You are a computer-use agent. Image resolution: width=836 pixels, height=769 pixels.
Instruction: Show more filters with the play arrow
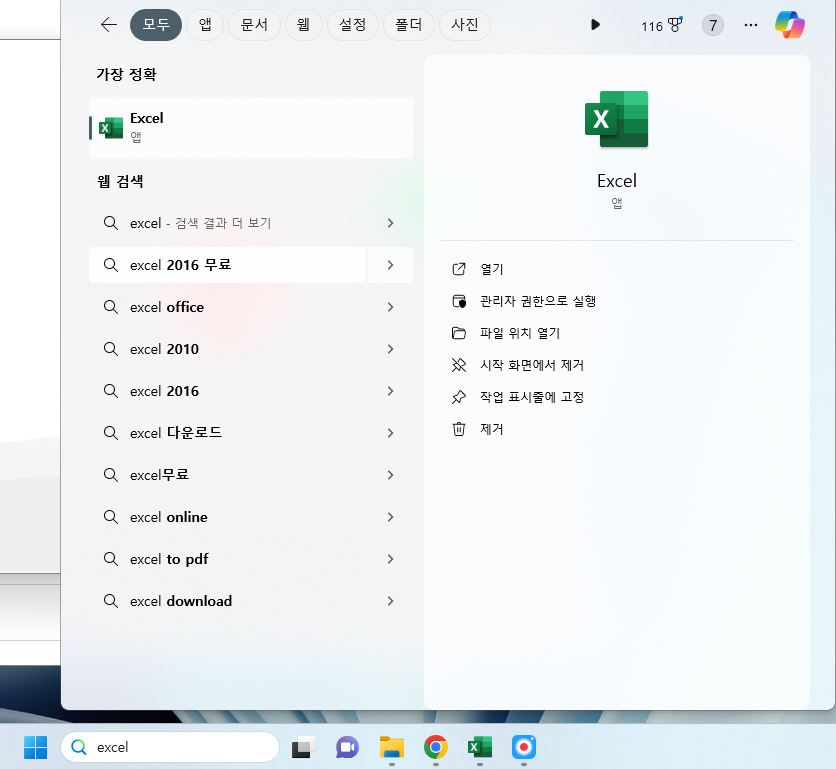point(596,25)
